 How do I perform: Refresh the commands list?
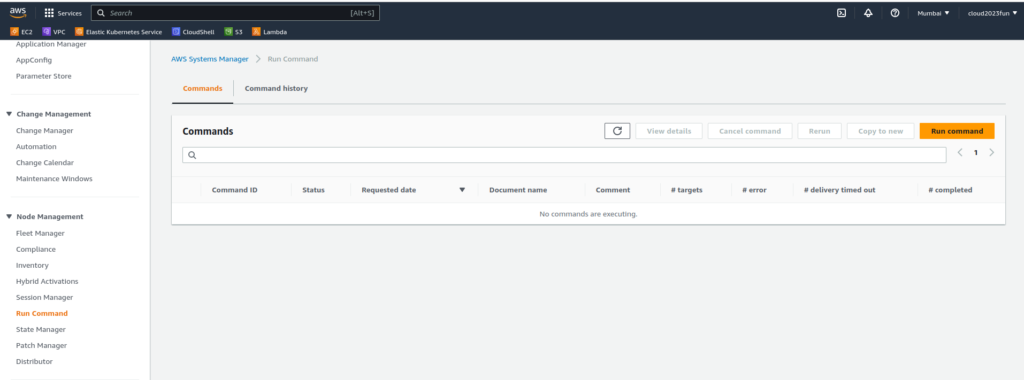[617, 131]
